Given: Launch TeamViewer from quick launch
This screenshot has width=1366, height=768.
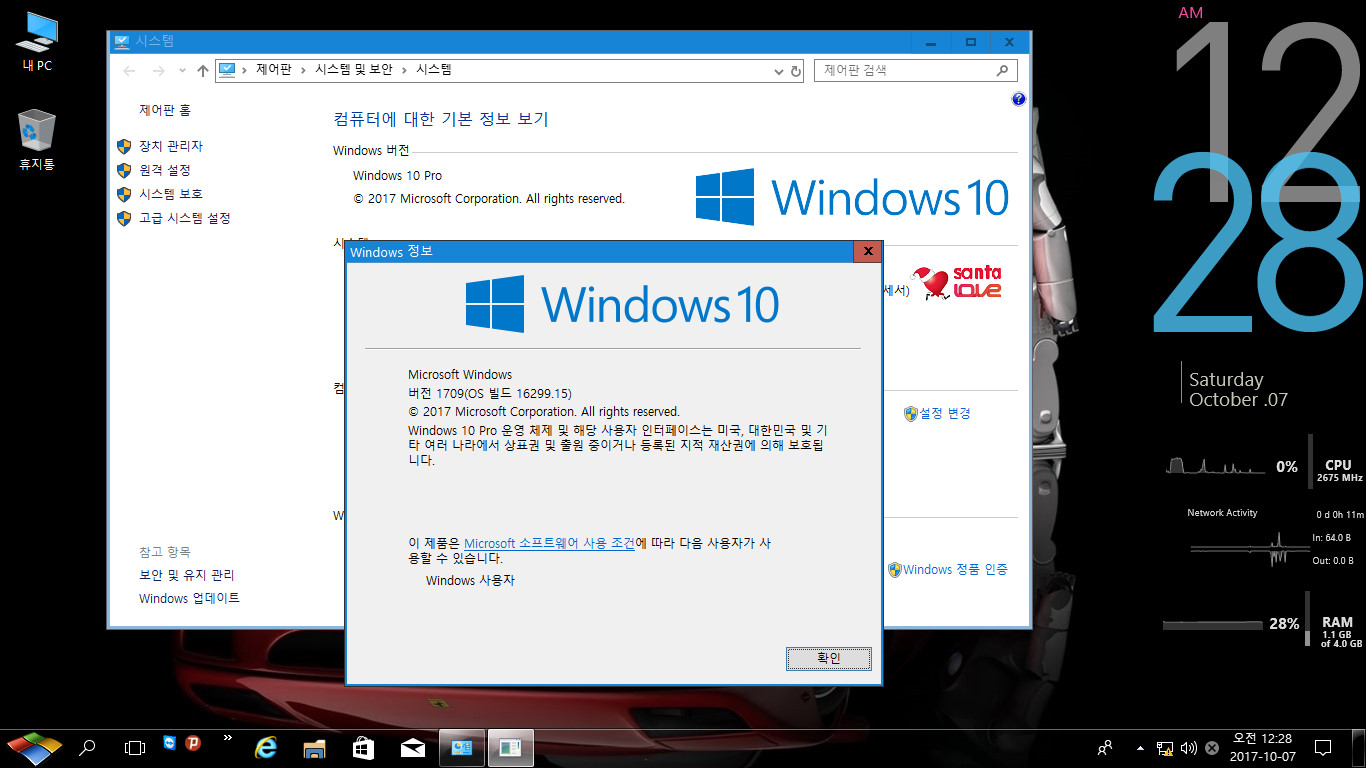Looking at the screenshot, I should click(169, 742).
